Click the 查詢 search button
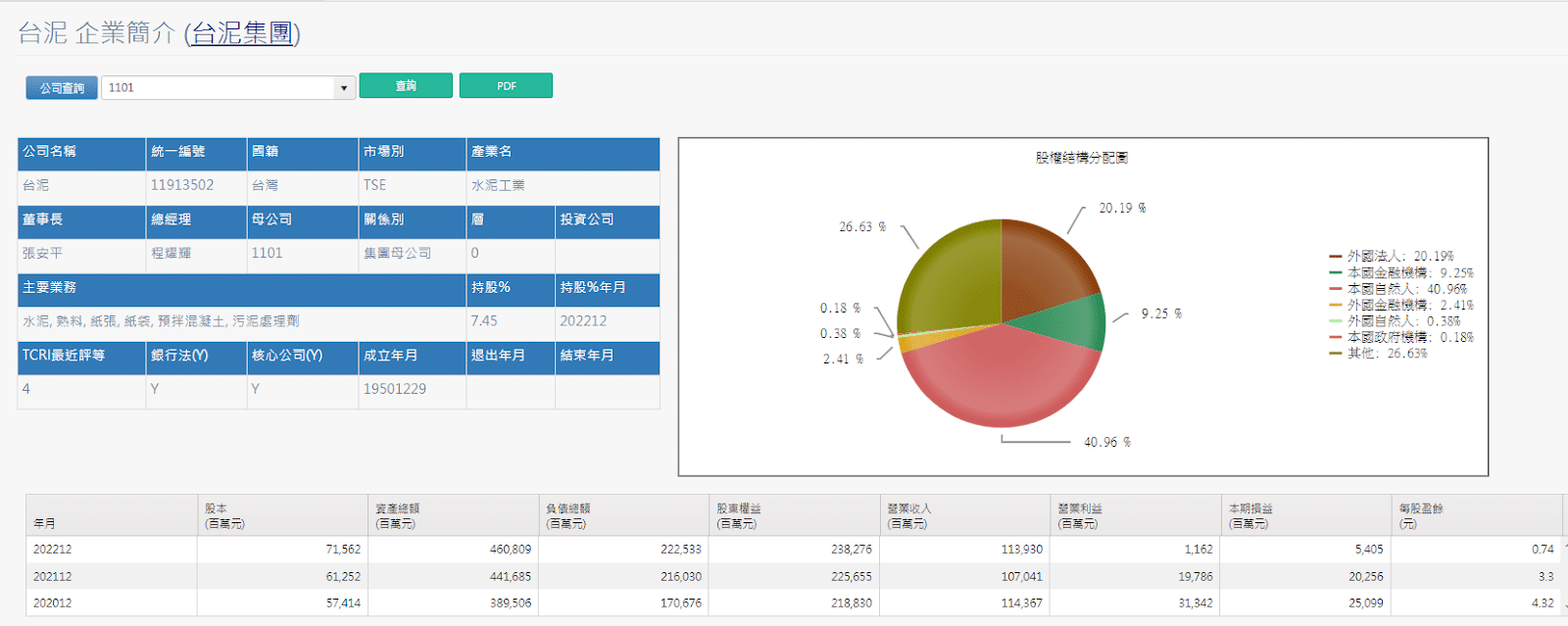Viewport: 1568px width, 626px height. (x=406, y=86)
